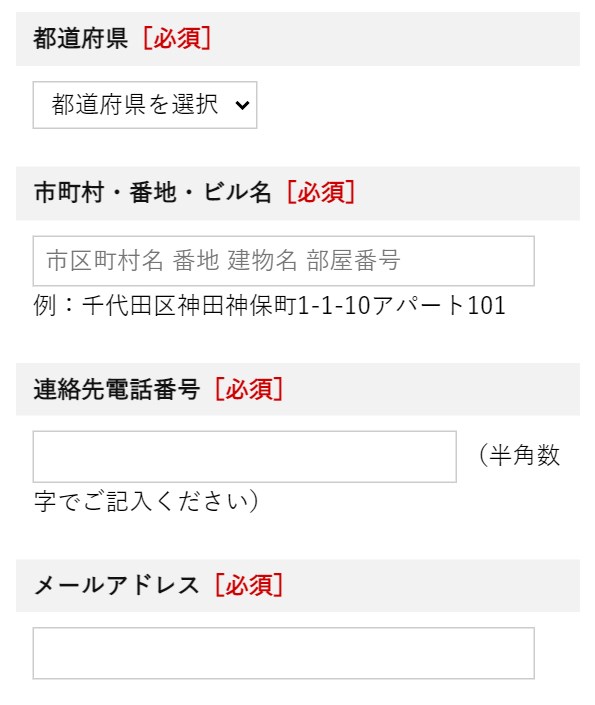Open the 都道府県を選択 dropdown
This screenshot has width=595, height=705.
pyautogui.click(x=145, y=105)
